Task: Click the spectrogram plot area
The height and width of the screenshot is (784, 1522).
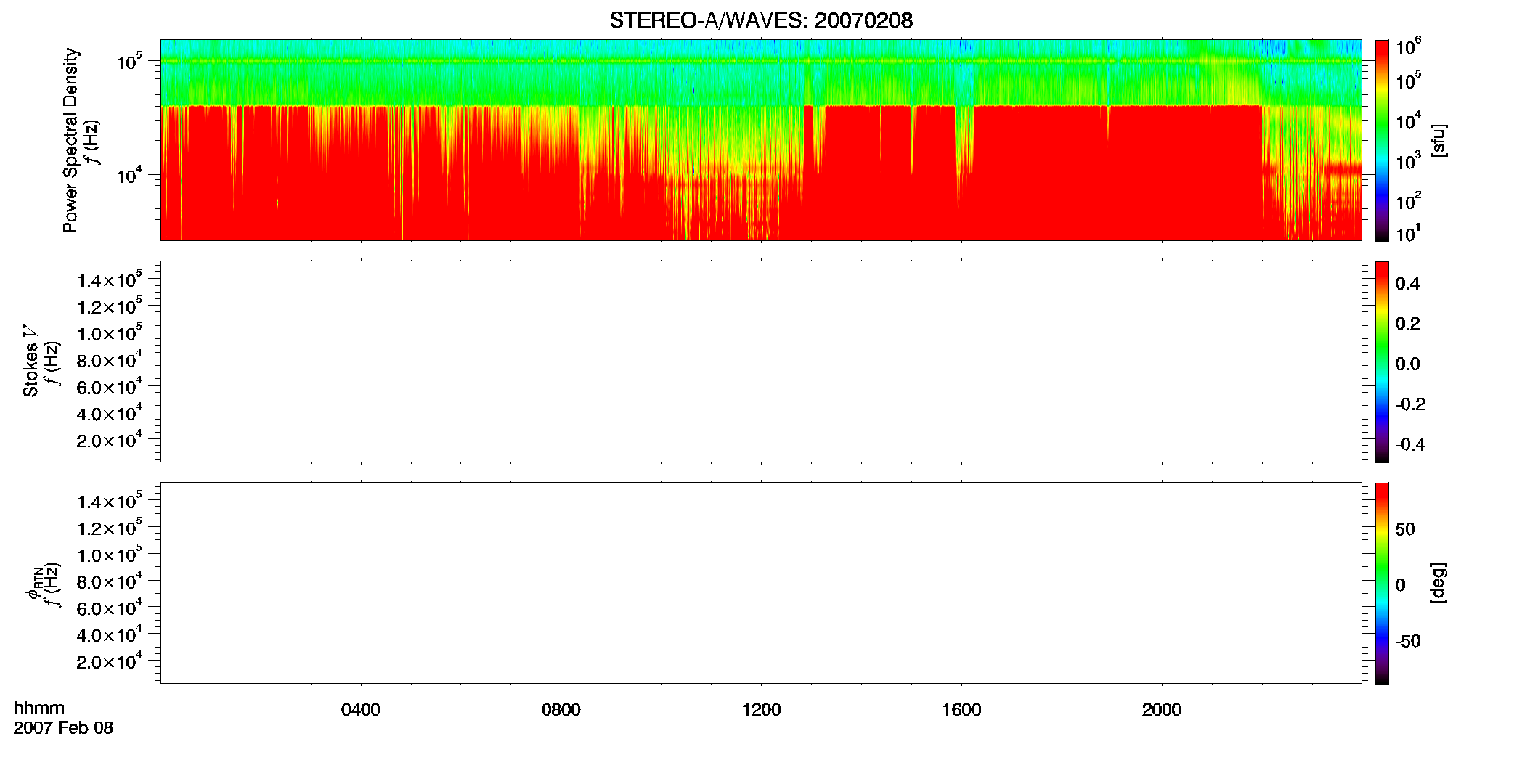Action: tap(761, 140)
